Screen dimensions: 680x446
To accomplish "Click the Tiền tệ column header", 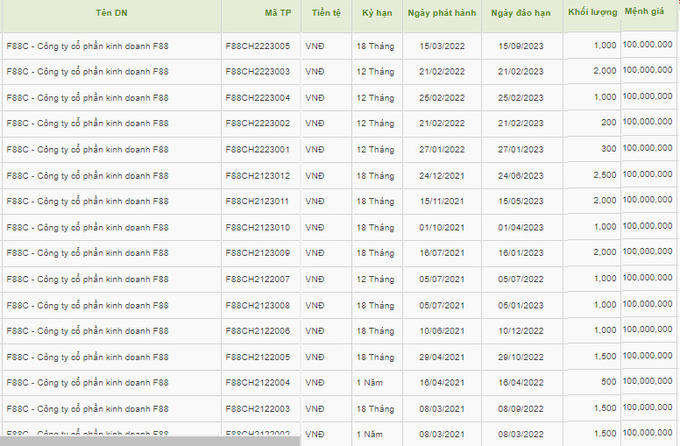I will 326,13.
